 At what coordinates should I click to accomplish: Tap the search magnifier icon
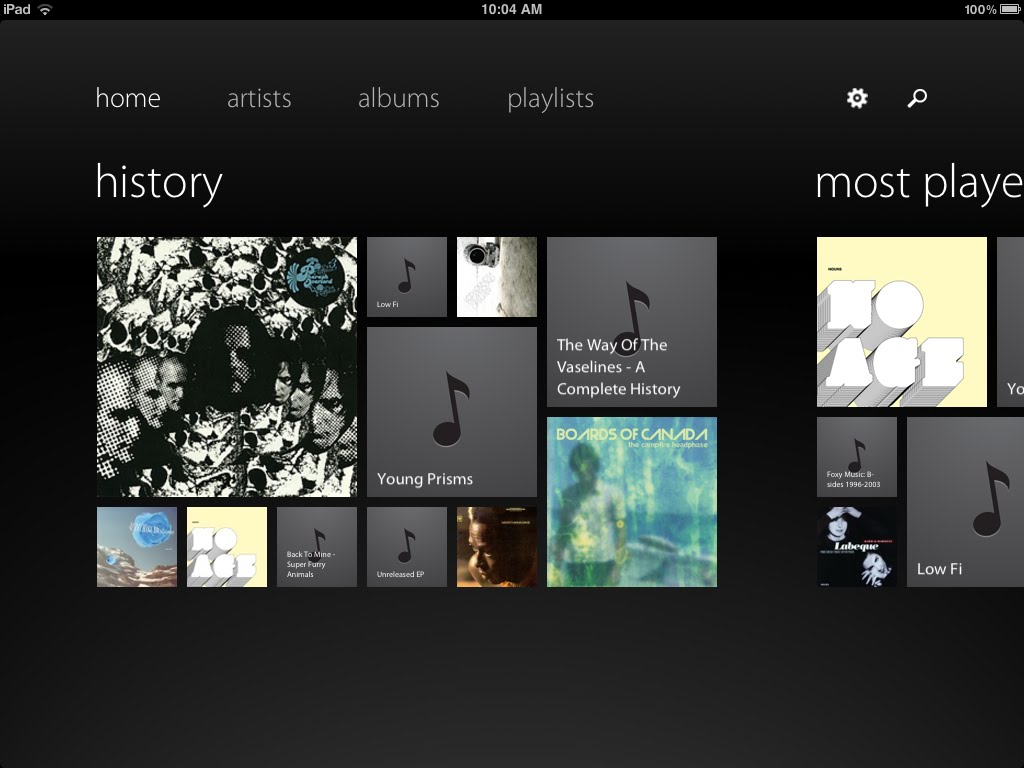coord(917,98)
